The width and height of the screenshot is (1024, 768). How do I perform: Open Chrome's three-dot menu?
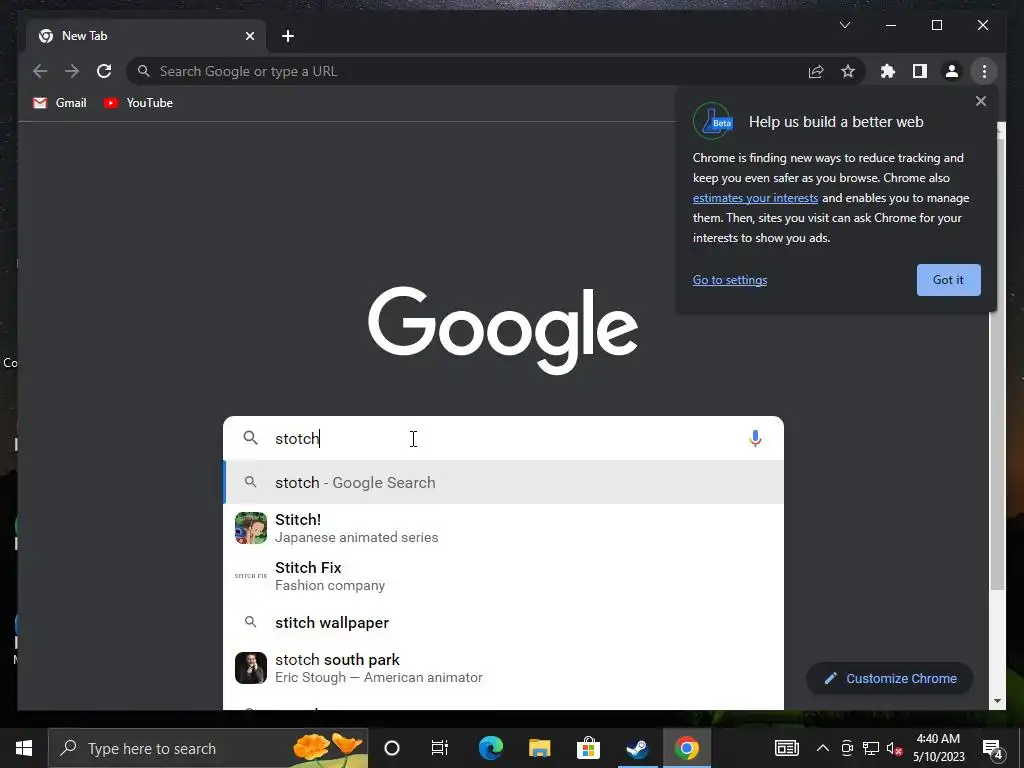[984, 71]
